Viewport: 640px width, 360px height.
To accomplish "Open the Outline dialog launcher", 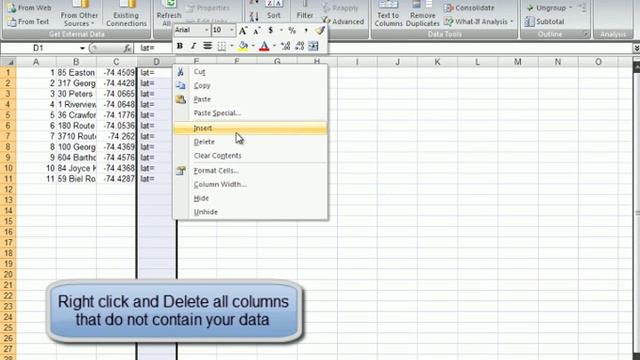I will pyautogui.click(x=586, y=35).
